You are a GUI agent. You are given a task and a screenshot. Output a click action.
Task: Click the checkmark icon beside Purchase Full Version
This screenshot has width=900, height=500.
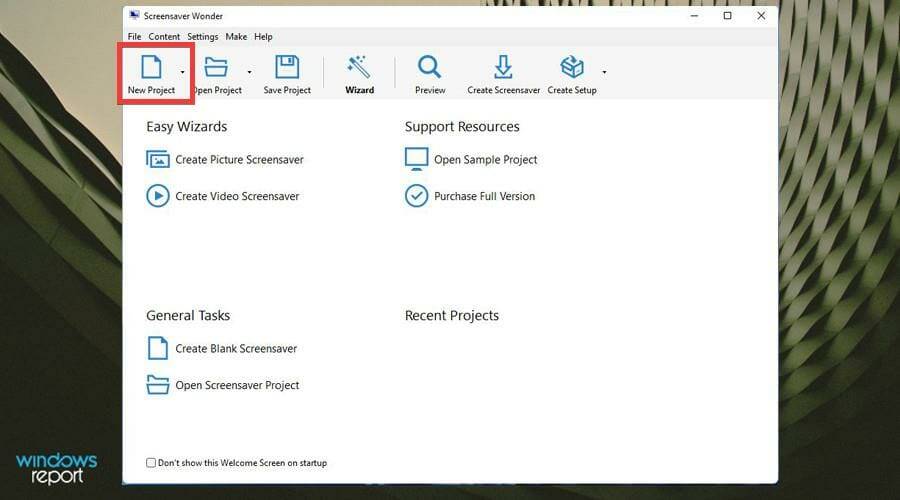point(417,196)
